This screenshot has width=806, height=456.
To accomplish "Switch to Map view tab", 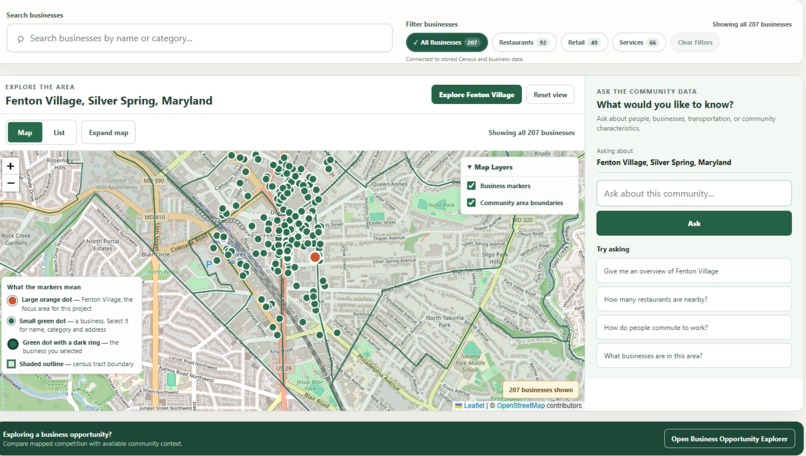I will point(25,133).
